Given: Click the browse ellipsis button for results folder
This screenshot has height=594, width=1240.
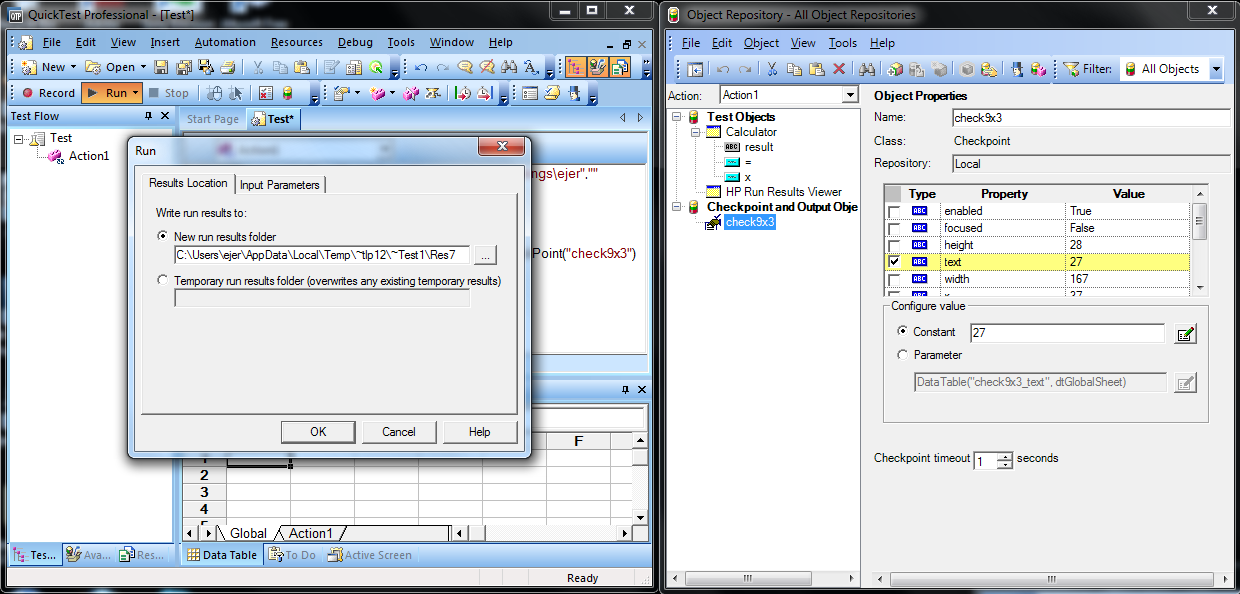Looking at the screenshot, I should (x=484, y=255).
